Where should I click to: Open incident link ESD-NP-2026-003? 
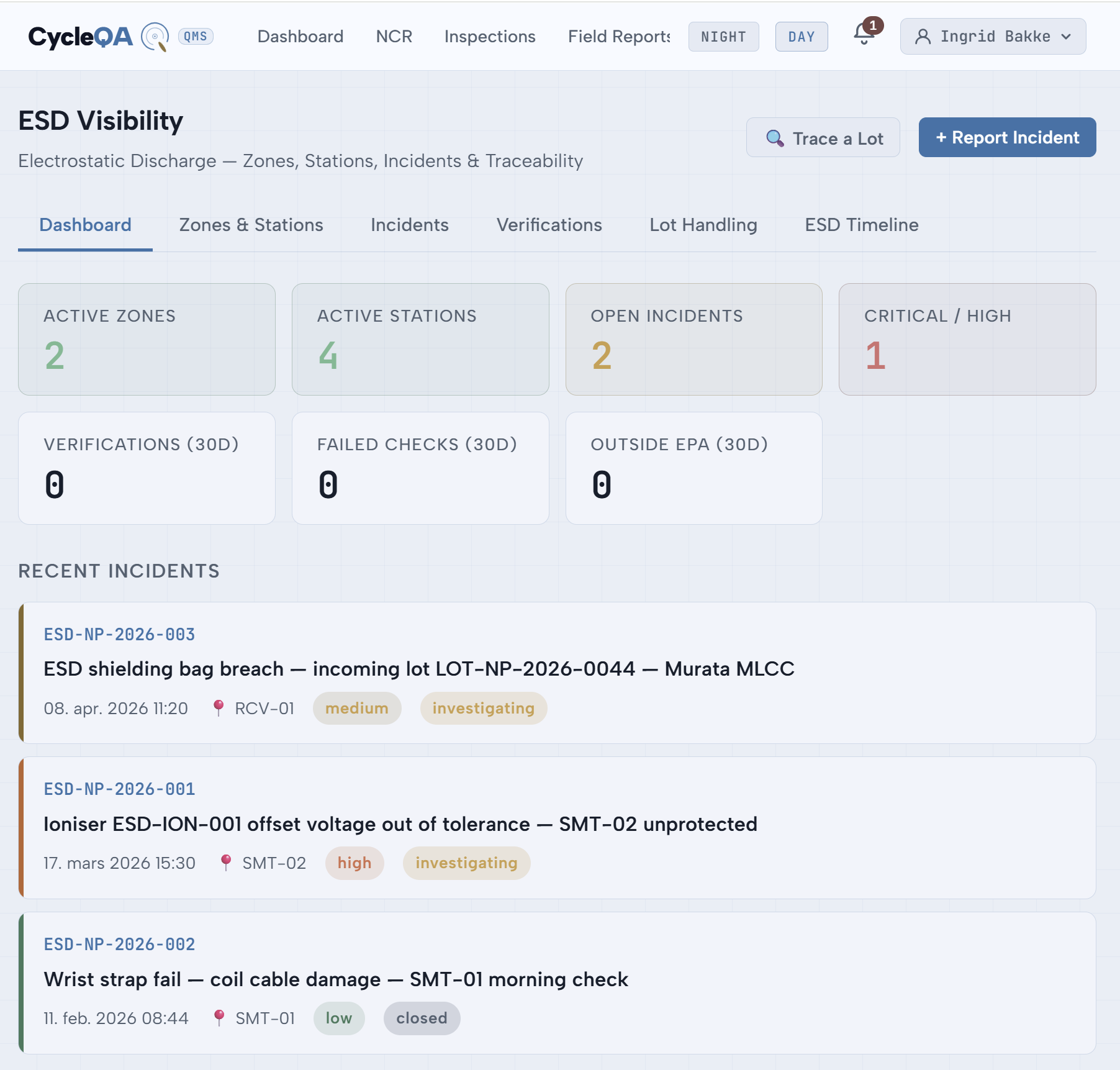click(119, 634)
